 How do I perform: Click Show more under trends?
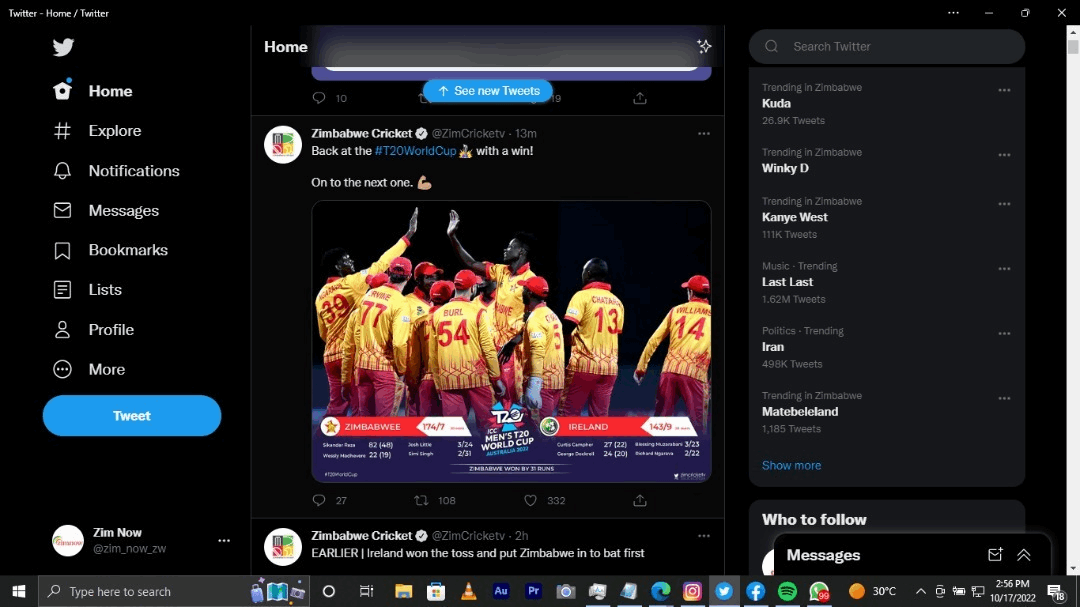click(791, 466)
